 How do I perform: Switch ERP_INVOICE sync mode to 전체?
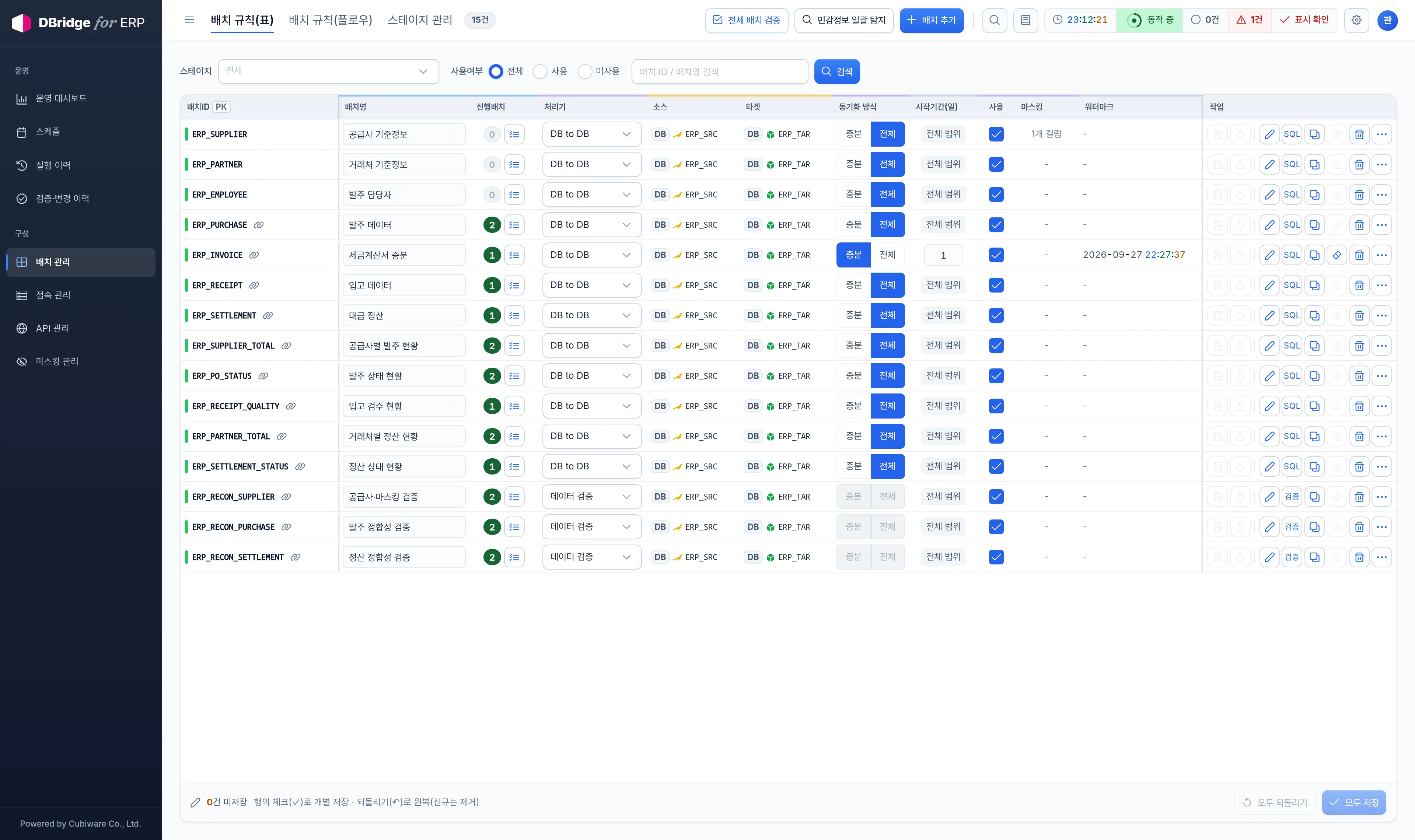(887, 255)
